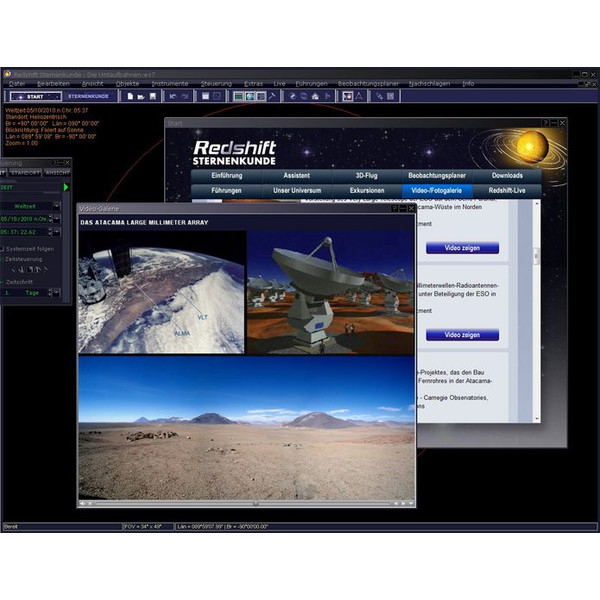This screenshot has height=600, width=600.
Task: Click the time field stepper arrows
Action: (50, 232)
